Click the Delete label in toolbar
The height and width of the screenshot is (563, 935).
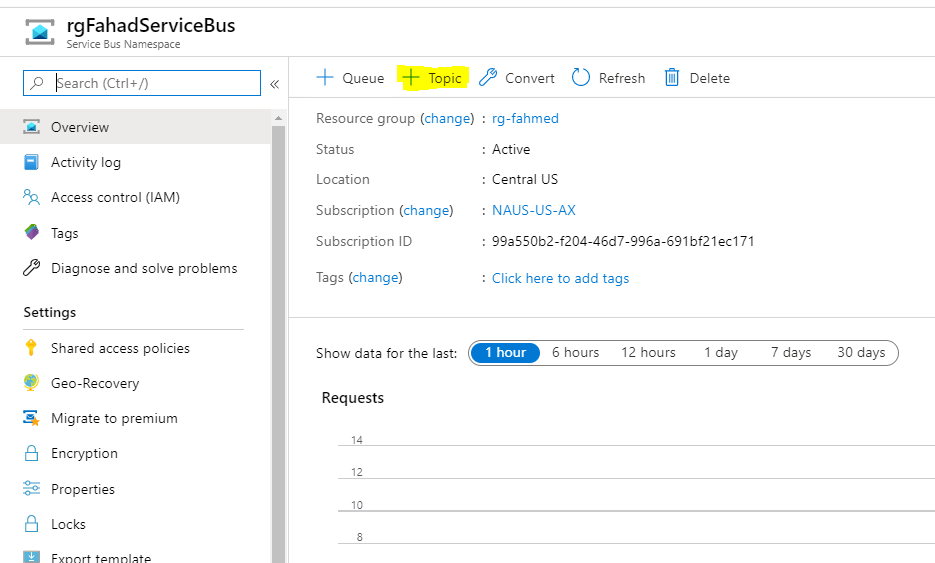pyautogui.click(x=710, y=78)
